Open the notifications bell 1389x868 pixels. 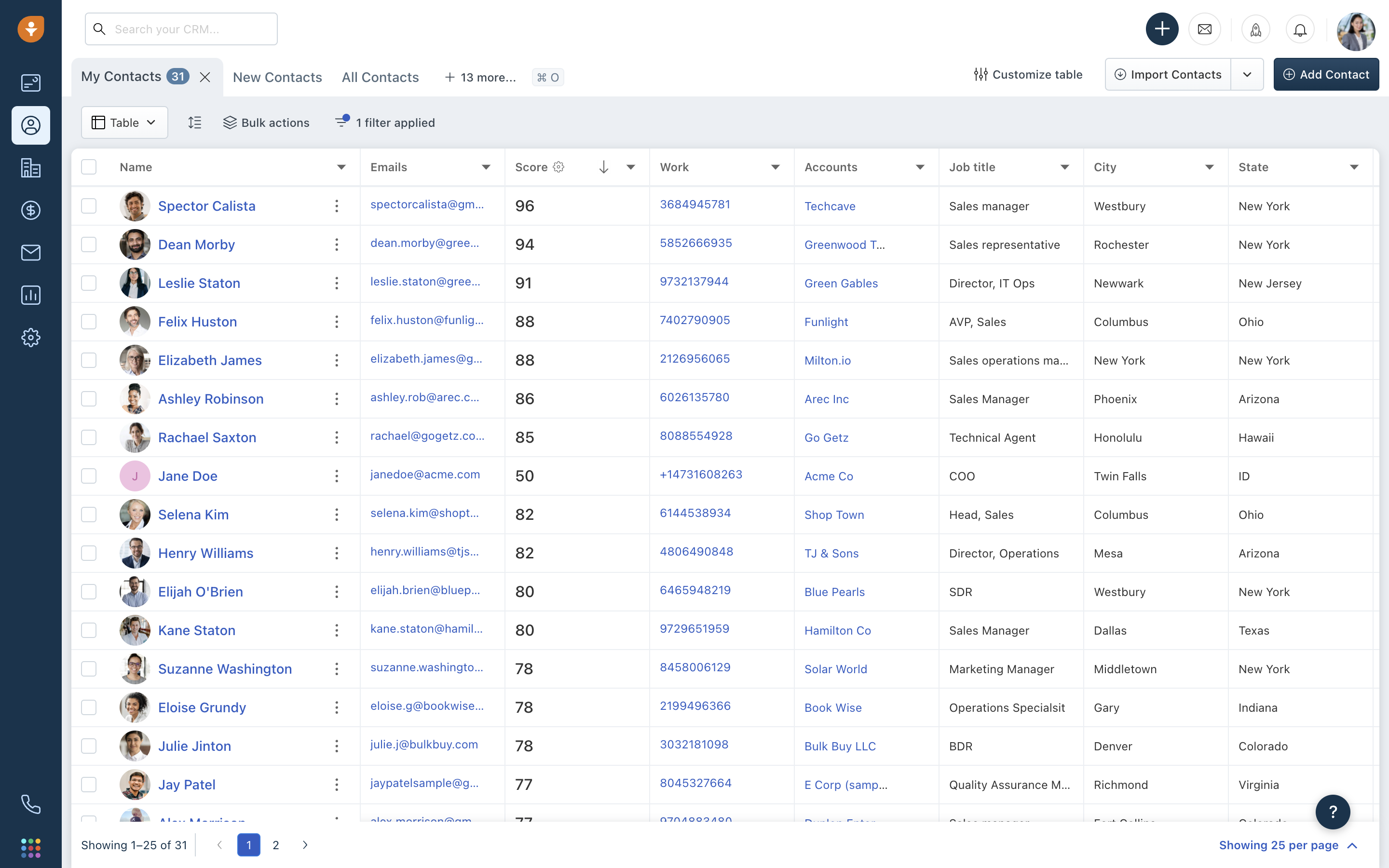(x=1300, y=29)
